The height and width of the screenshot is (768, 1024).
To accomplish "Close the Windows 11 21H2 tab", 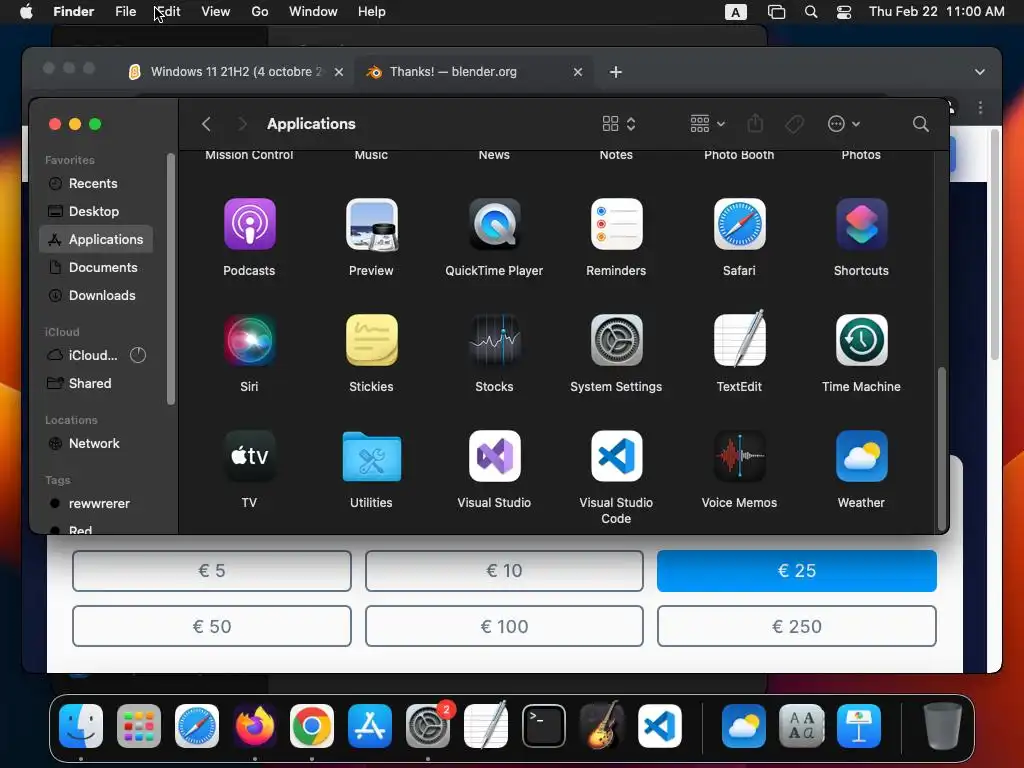I will click(x=339, y=72).
